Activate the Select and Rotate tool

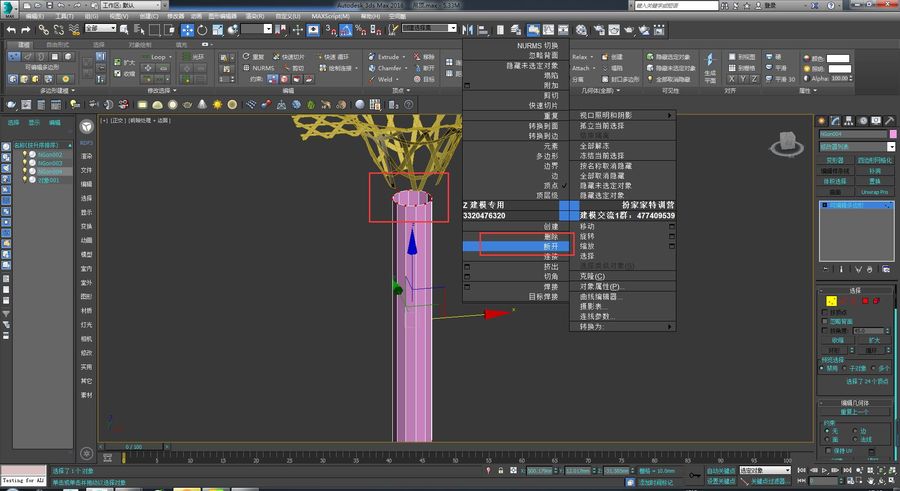tap(202, 30)
